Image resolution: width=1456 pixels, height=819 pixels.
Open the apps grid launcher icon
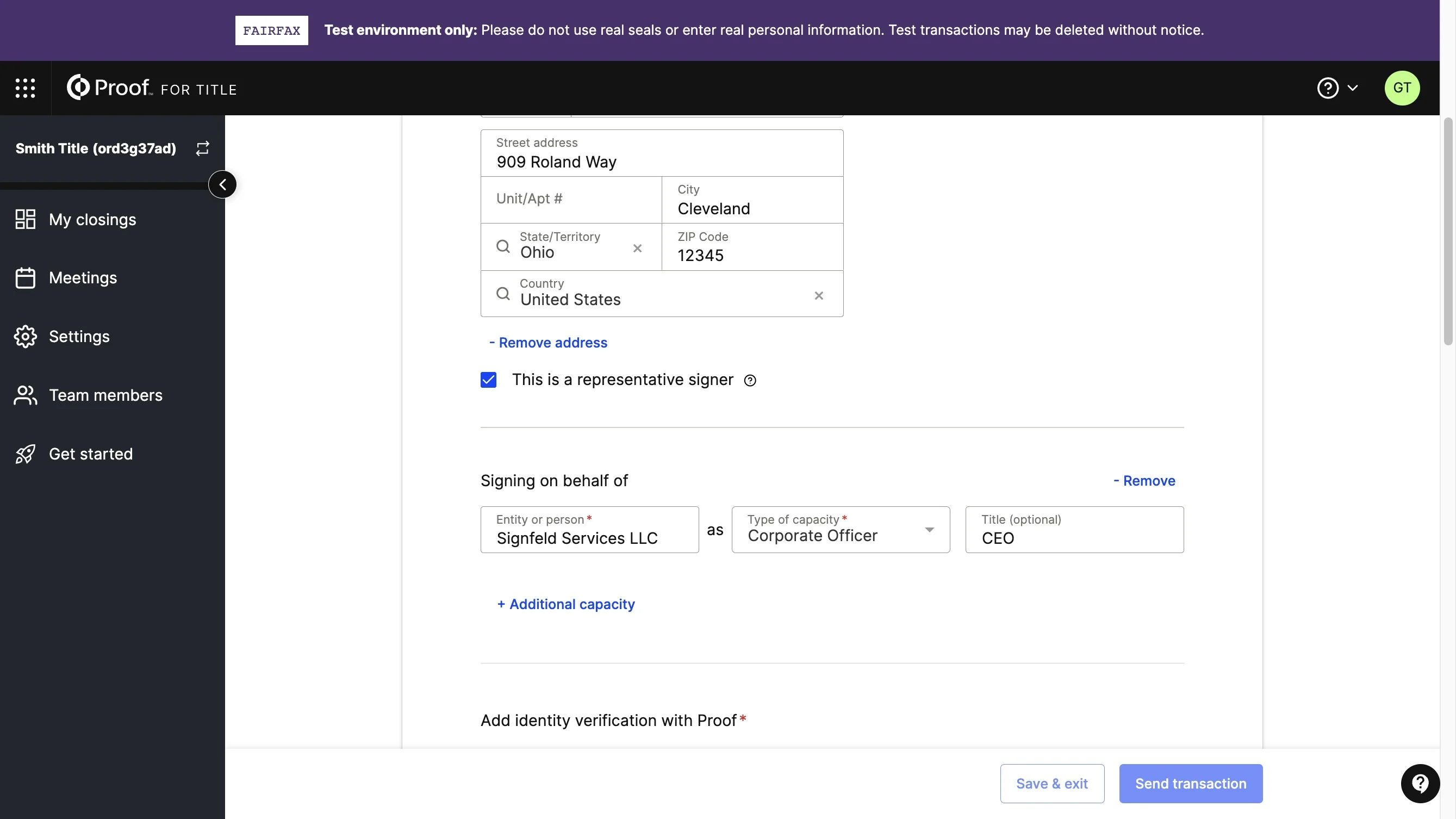pyautogui.click(x=25, y=88)
